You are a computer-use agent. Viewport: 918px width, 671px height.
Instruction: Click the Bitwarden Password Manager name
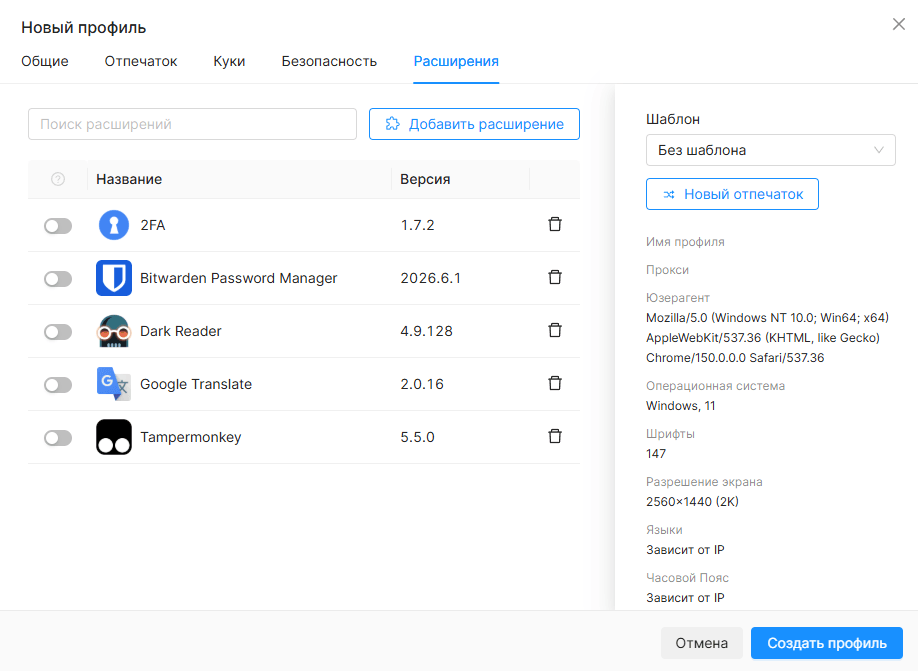(239, 278)
